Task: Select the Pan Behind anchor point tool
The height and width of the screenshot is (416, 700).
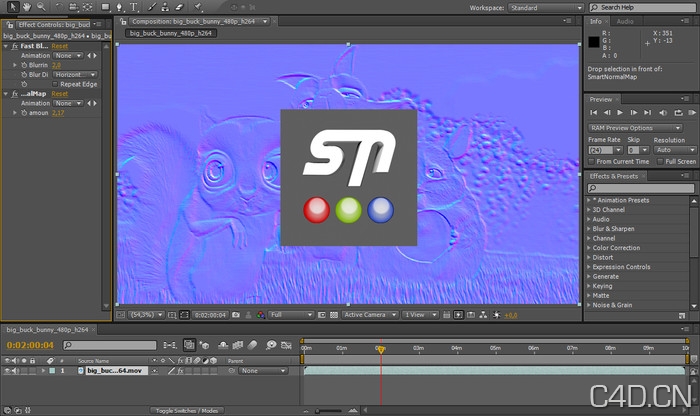Action: click(x=88, y=7)
